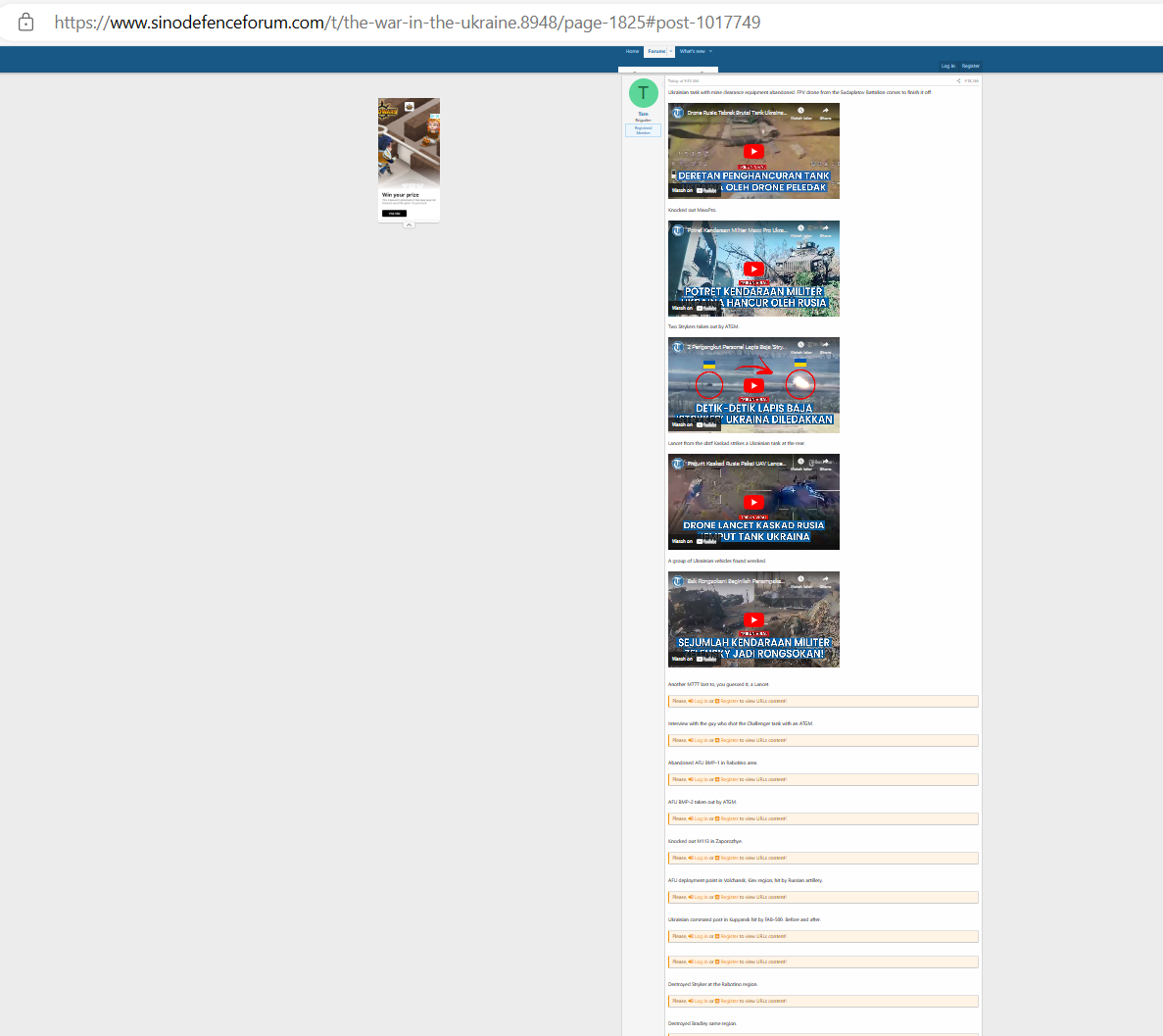Image resolution: width=1163 pixels, height=1036 pixels.
Task: Click Log in on the navigation bar
Action: pos(947,66)
